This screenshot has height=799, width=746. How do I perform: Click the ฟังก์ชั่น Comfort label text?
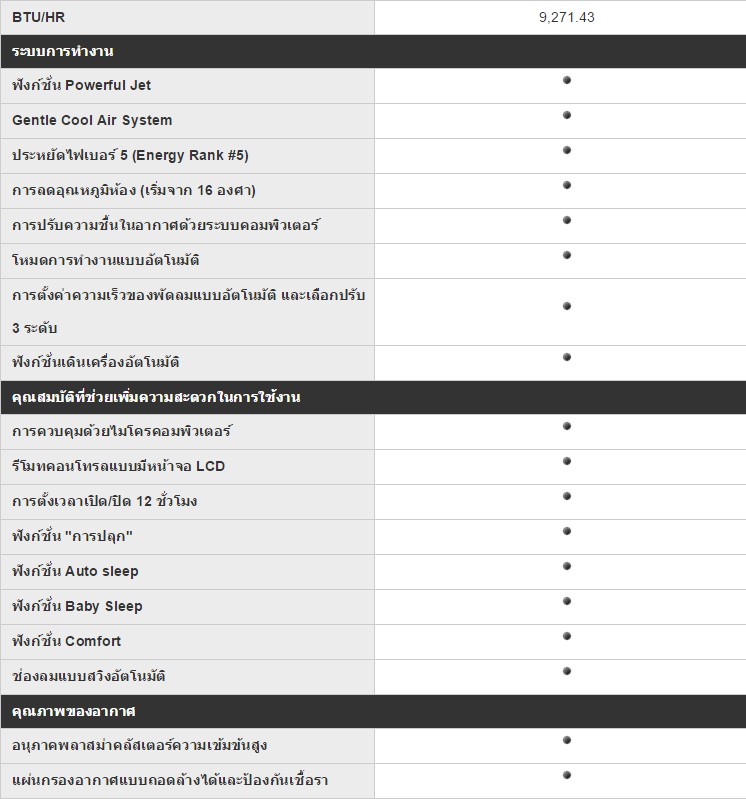(67, 641)
